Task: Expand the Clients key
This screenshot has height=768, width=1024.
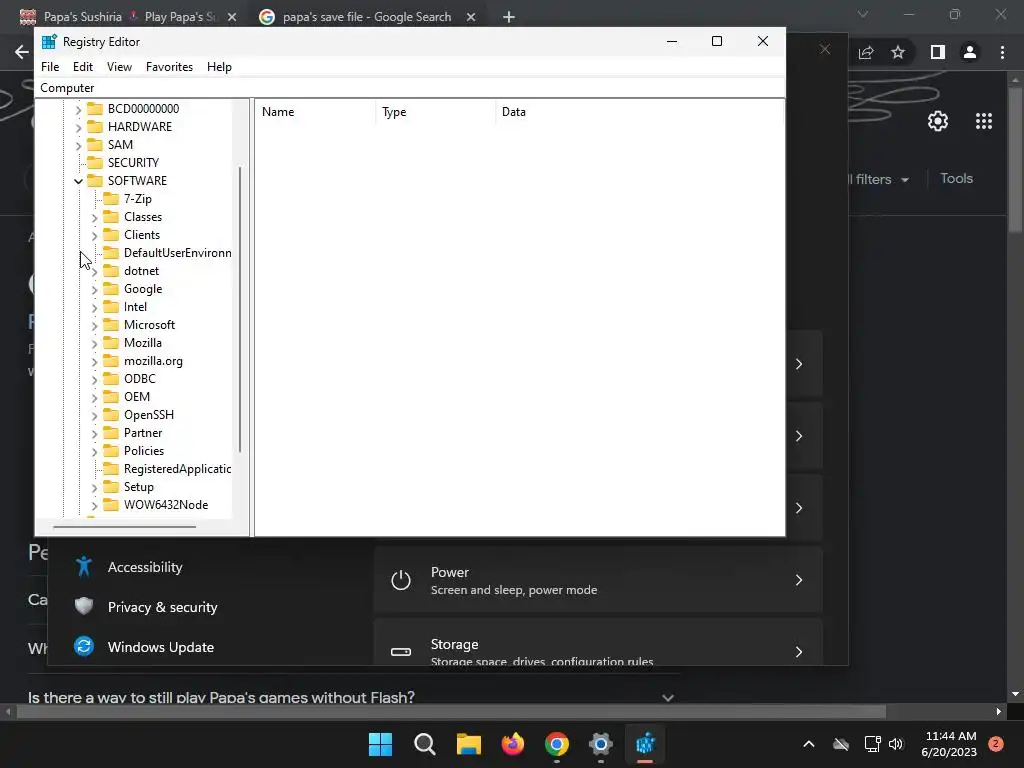Action: click(x=95, y=235)
